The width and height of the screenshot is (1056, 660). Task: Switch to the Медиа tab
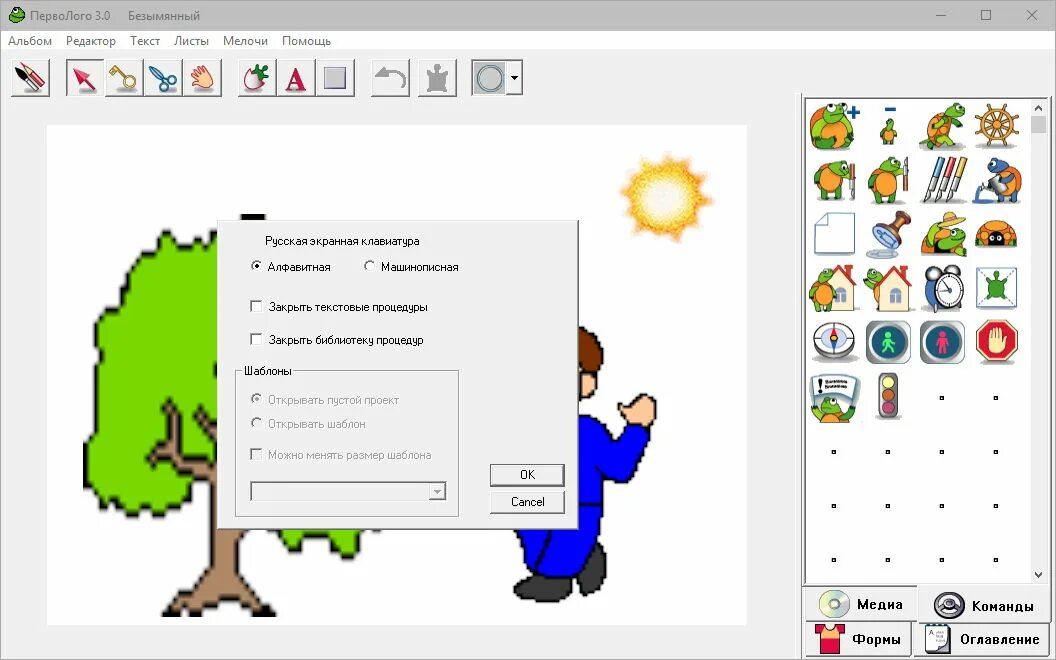[861, 604]
